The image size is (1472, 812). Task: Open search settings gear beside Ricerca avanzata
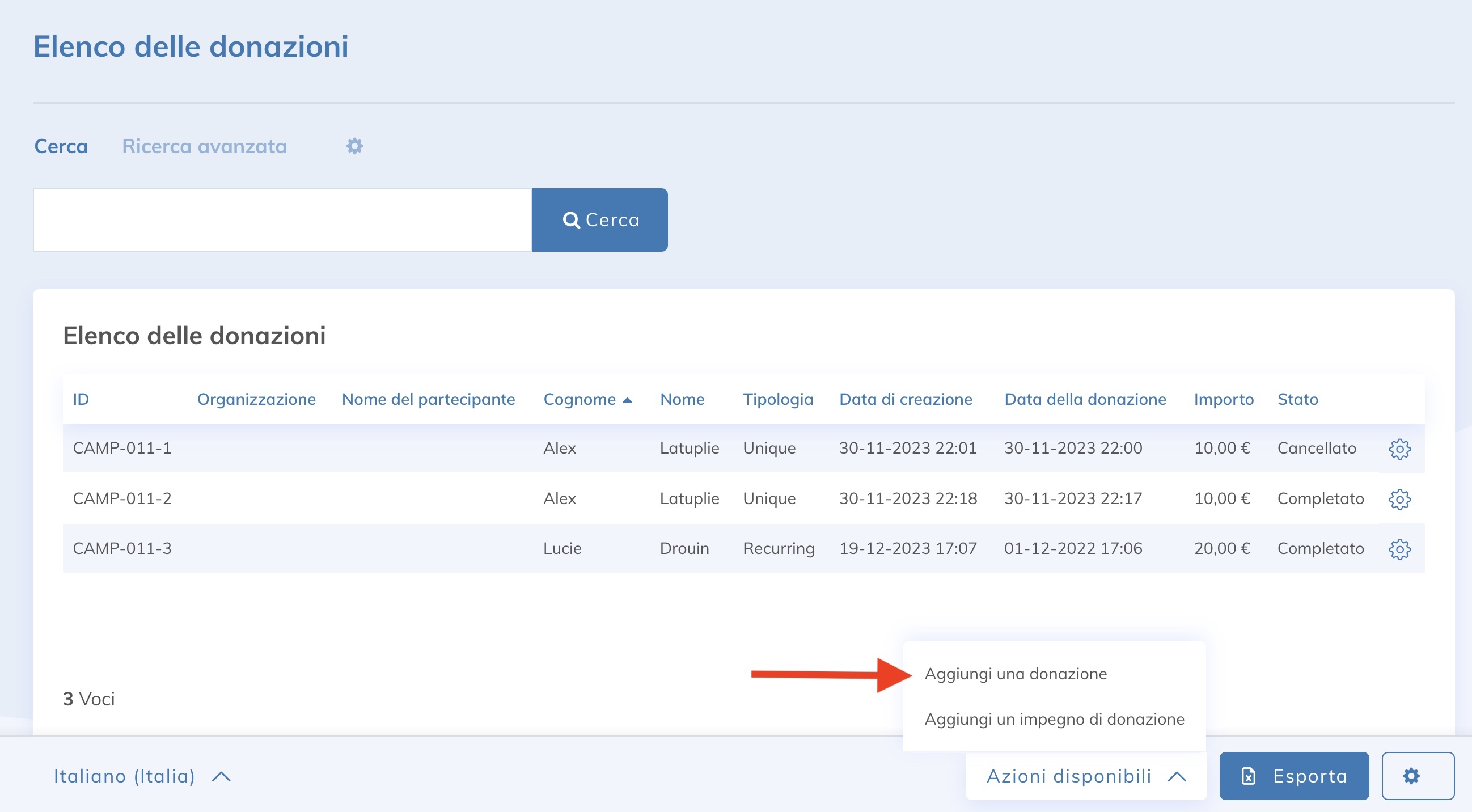click(354, 146)
